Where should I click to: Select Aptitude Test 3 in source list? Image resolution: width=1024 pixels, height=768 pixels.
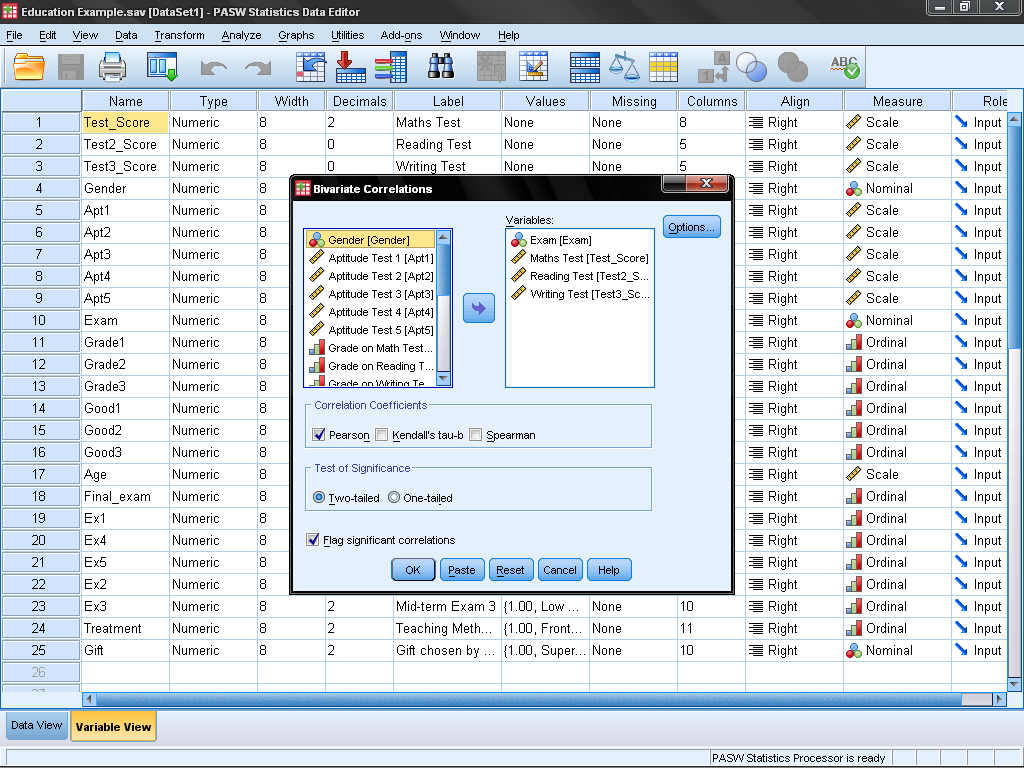click(380, 294)
